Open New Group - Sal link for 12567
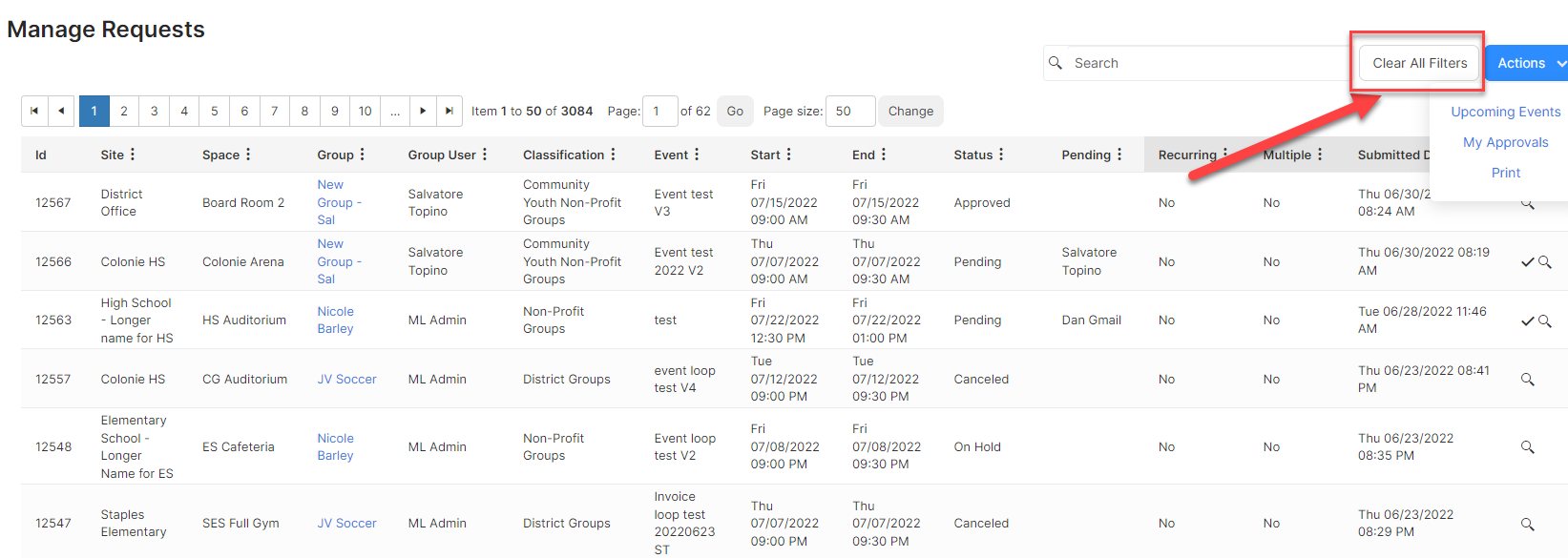This screenshot has height=558, width=1568. pyautogui.click(x=340, y=202)
